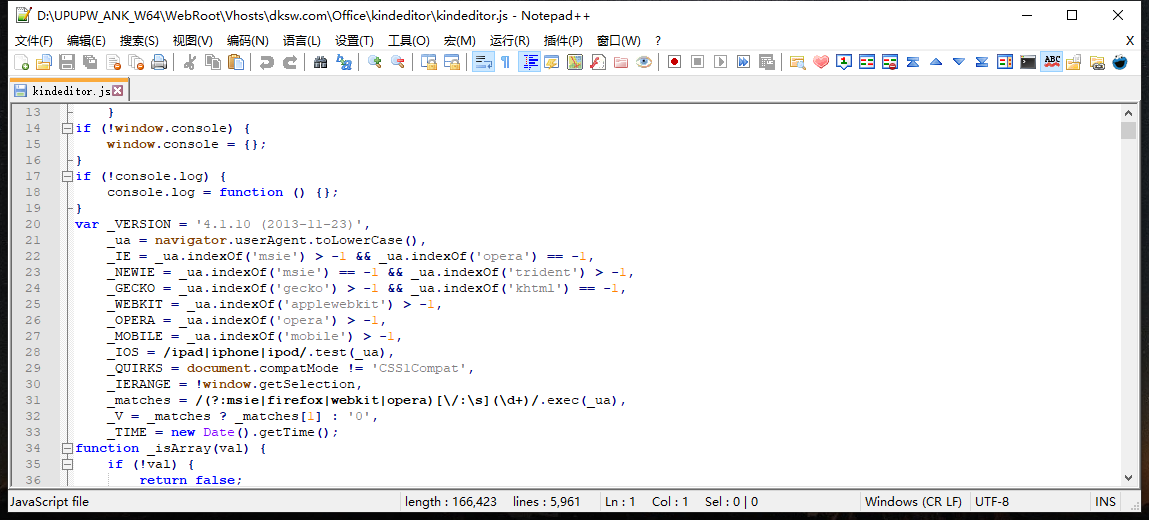
Task: Open the 插件(P) menu
Action: point(564,40)
